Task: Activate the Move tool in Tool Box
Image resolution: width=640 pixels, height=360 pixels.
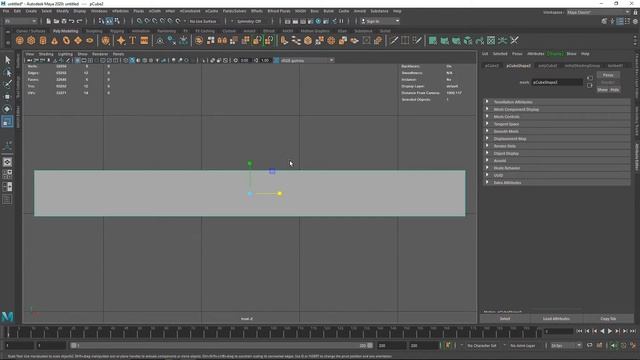Action: (7, 97)
